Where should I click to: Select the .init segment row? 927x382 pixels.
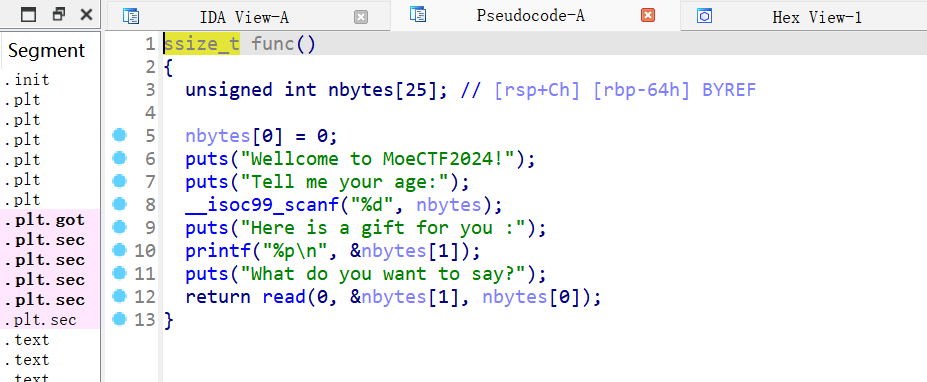tap(50, 80)
